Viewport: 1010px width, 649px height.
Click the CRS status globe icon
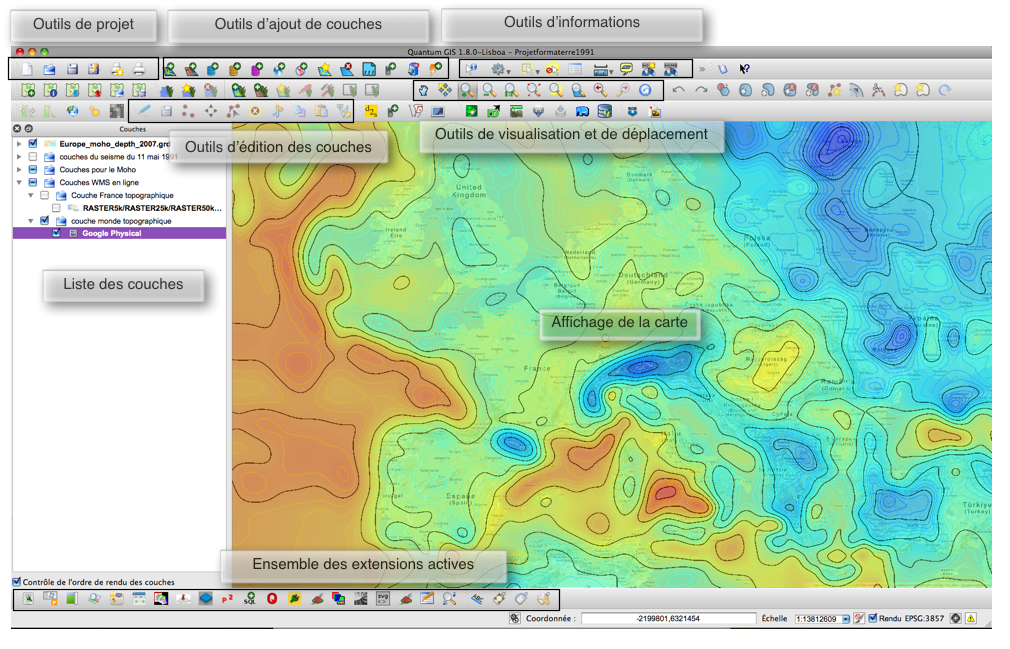pyautogui.click(x=955, y=619)
